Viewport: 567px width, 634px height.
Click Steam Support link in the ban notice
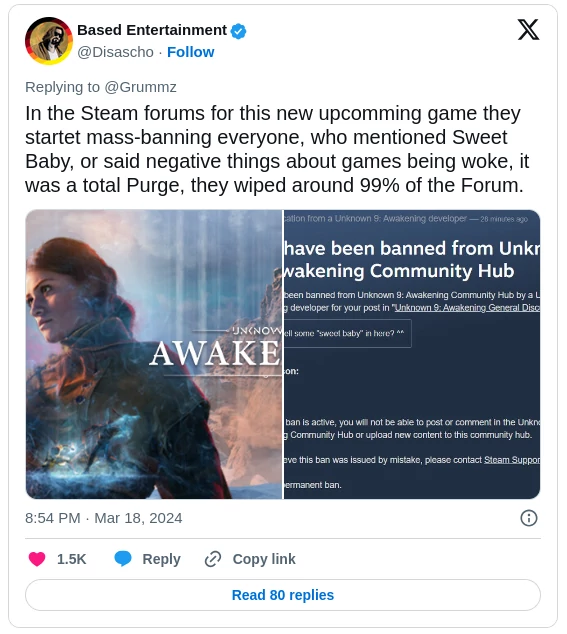(512, 460)
